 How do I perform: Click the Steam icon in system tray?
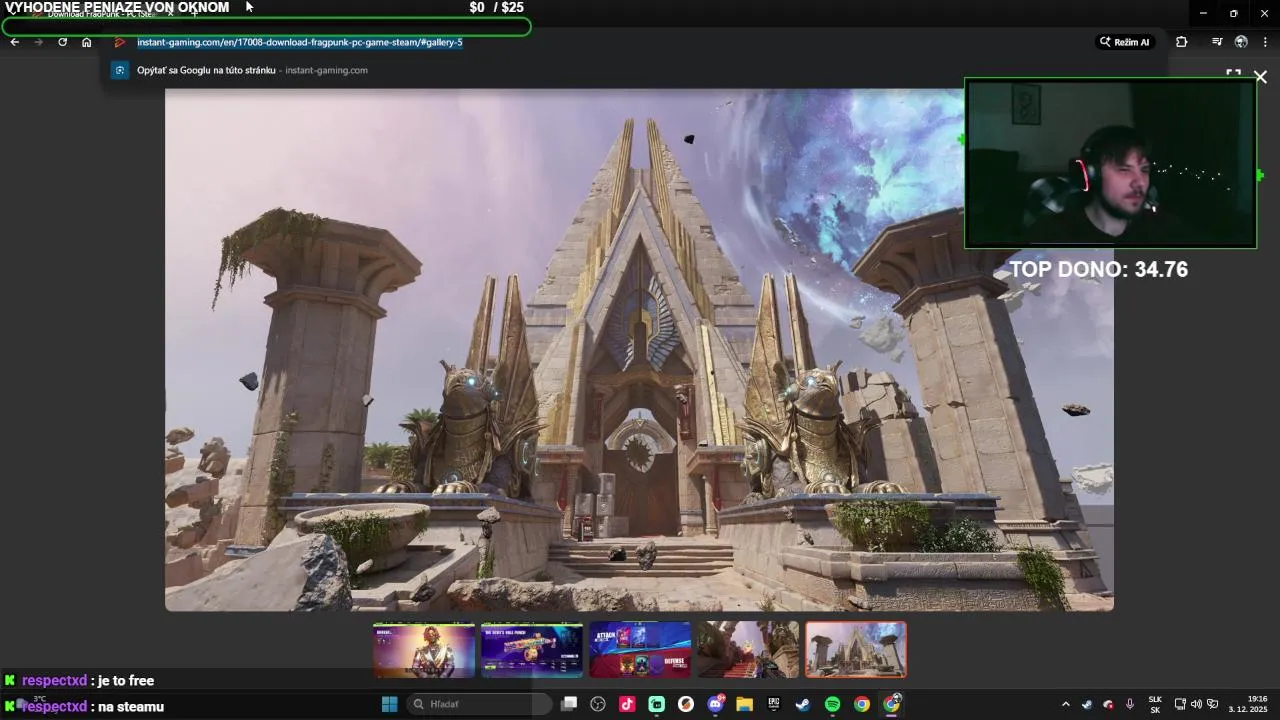coord(1087,704)
